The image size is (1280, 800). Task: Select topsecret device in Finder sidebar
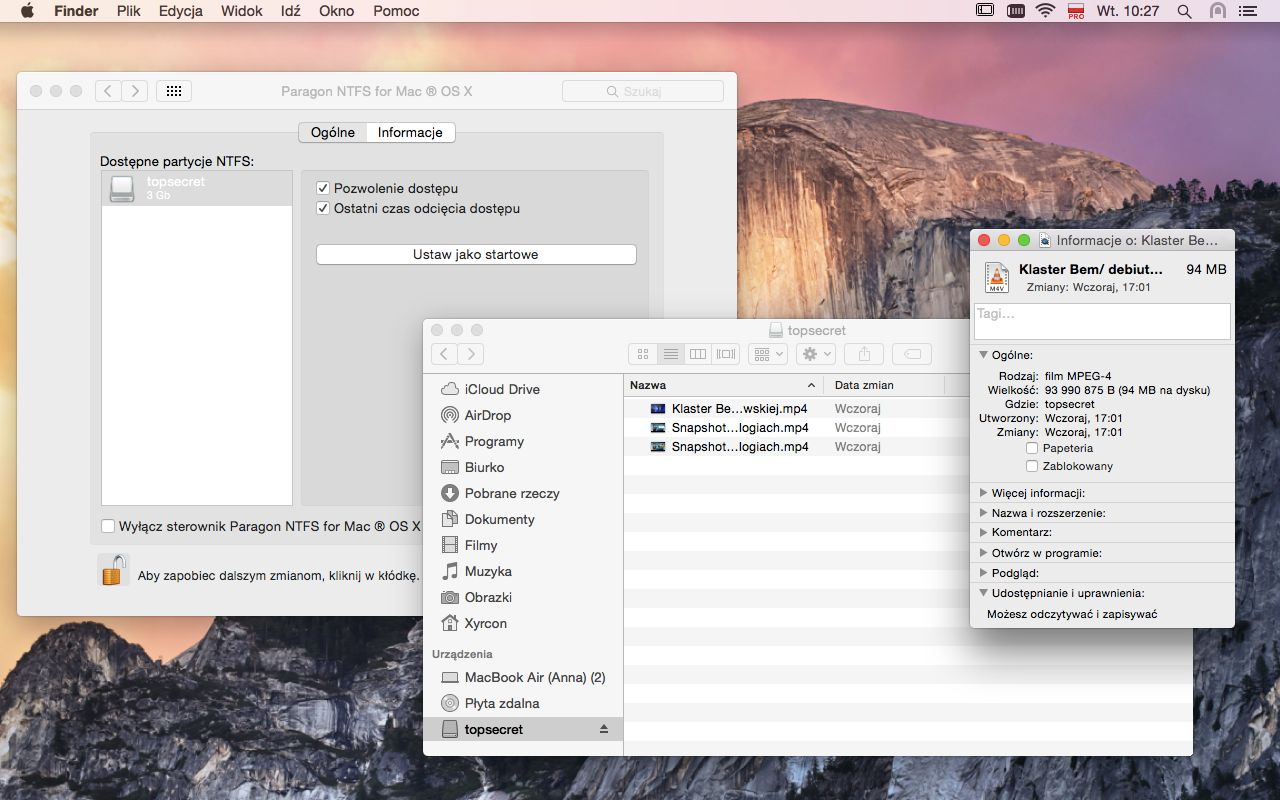tap(522, 729)
